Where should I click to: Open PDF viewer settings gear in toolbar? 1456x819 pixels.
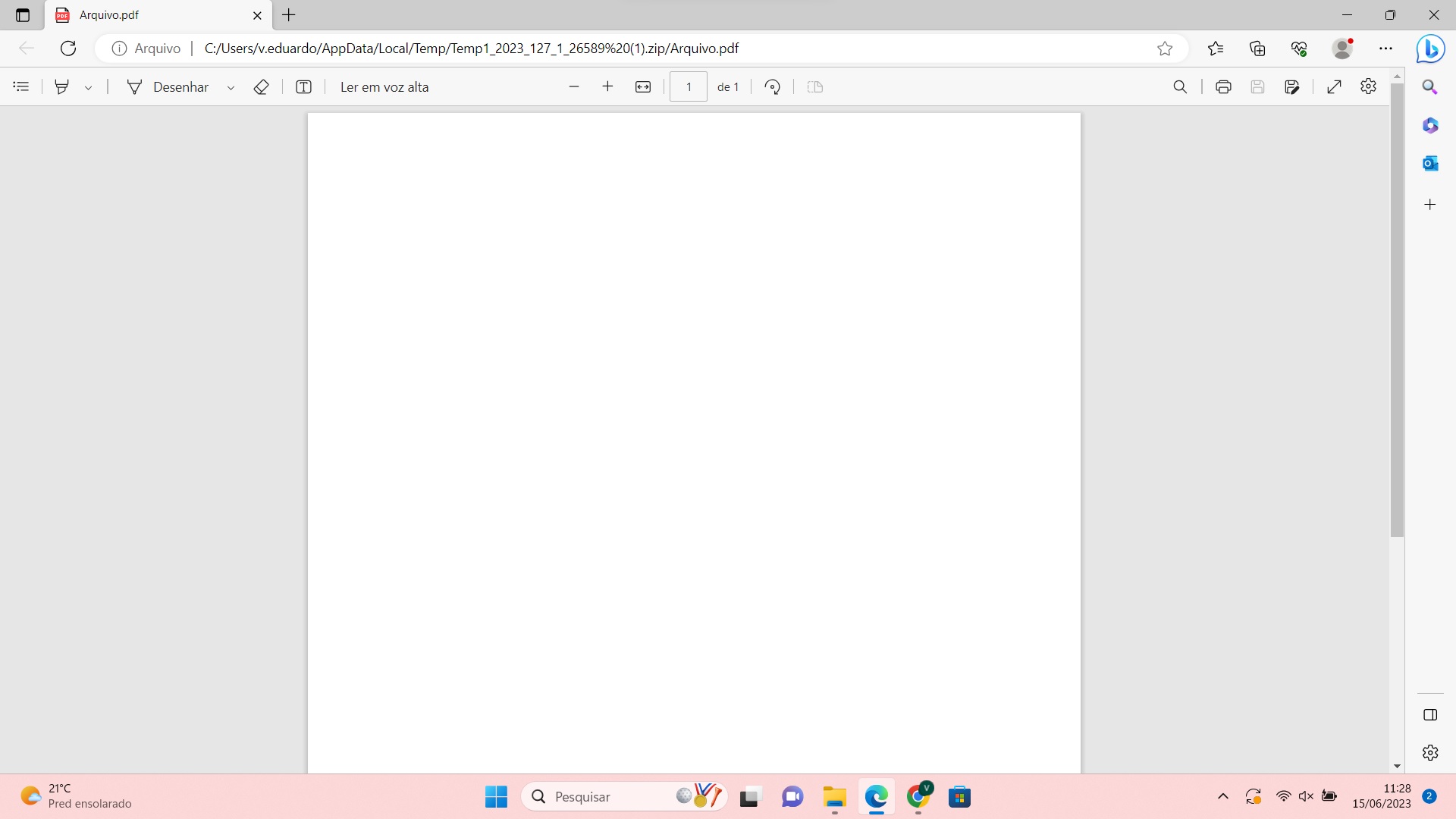coord(1368,86)
